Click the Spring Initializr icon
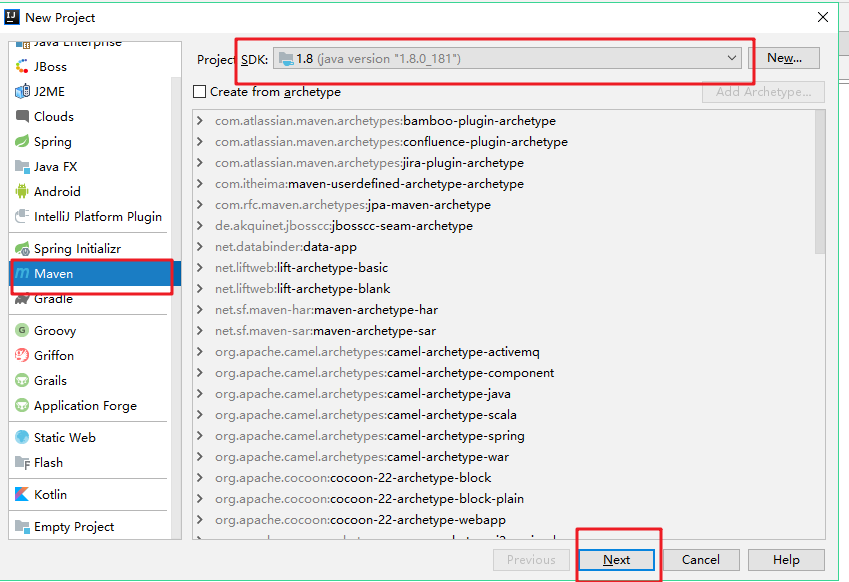The height and width of the screenshot is (582, 849). click(22, 249)
